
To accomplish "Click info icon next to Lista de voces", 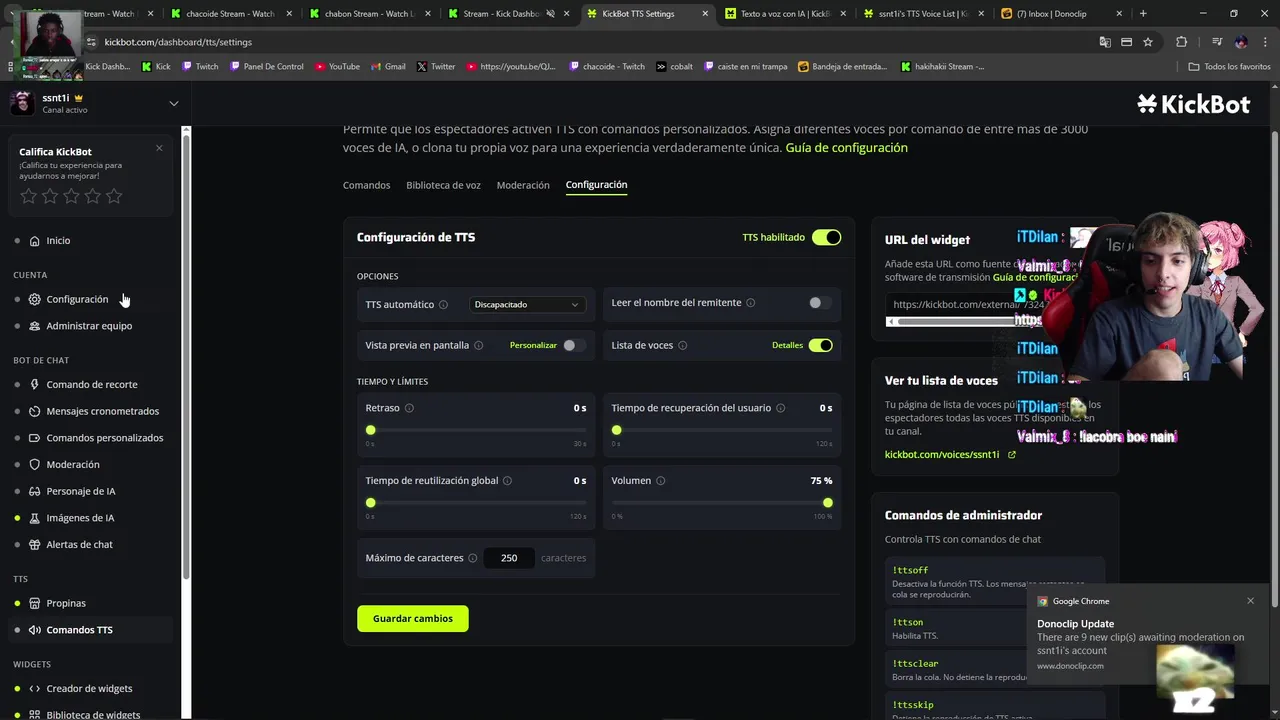I will [682, 346].
